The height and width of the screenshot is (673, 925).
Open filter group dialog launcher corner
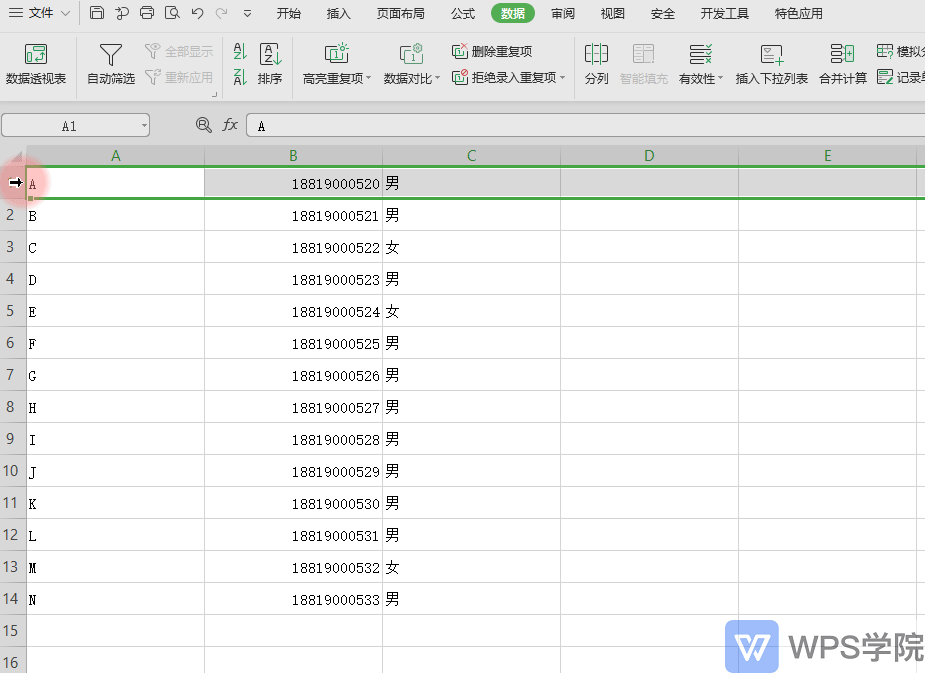214,94
